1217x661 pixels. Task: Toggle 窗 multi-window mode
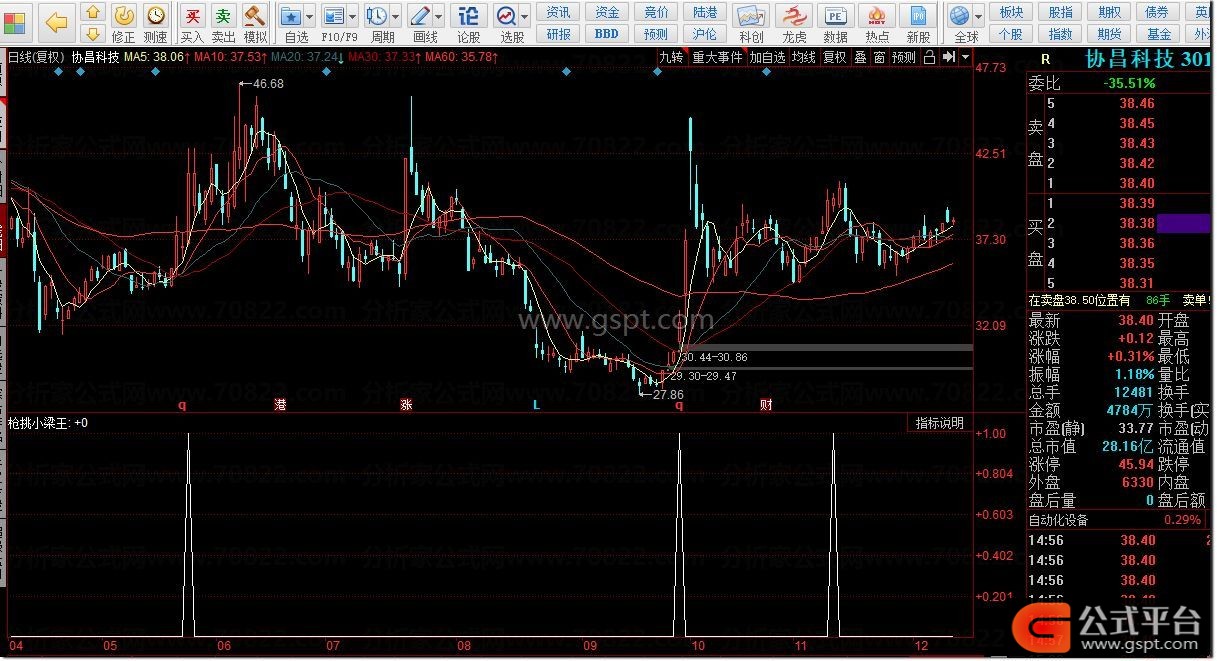coord(879,57)
